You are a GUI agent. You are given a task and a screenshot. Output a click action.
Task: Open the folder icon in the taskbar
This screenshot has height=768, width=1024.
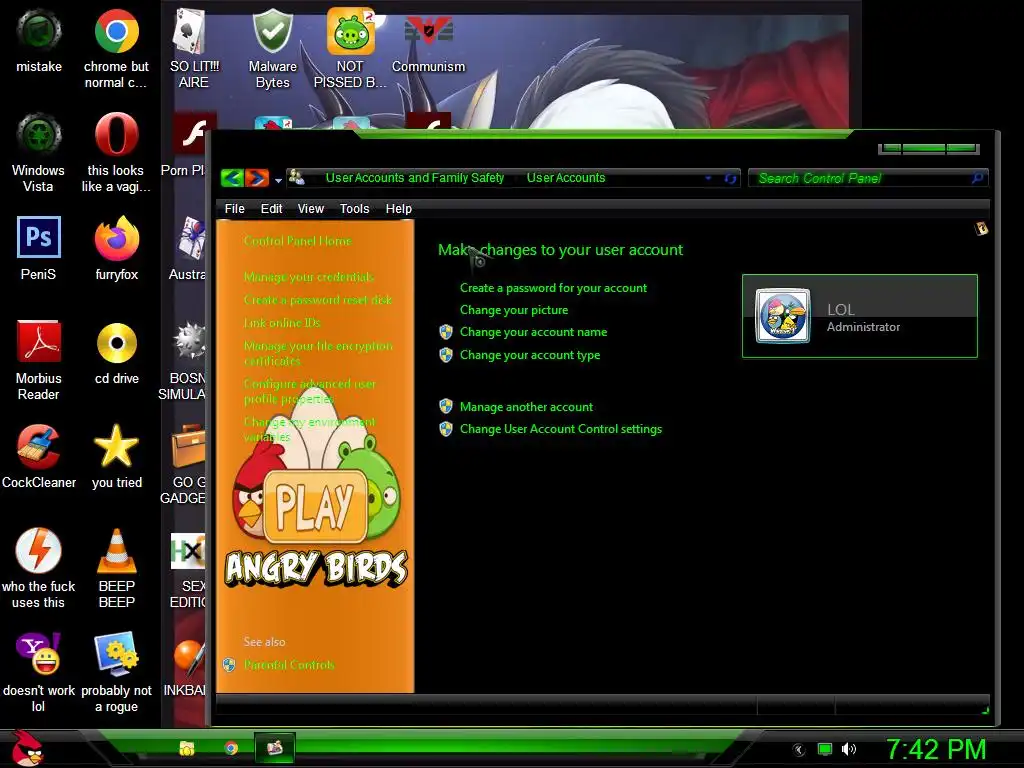(187, 748)
